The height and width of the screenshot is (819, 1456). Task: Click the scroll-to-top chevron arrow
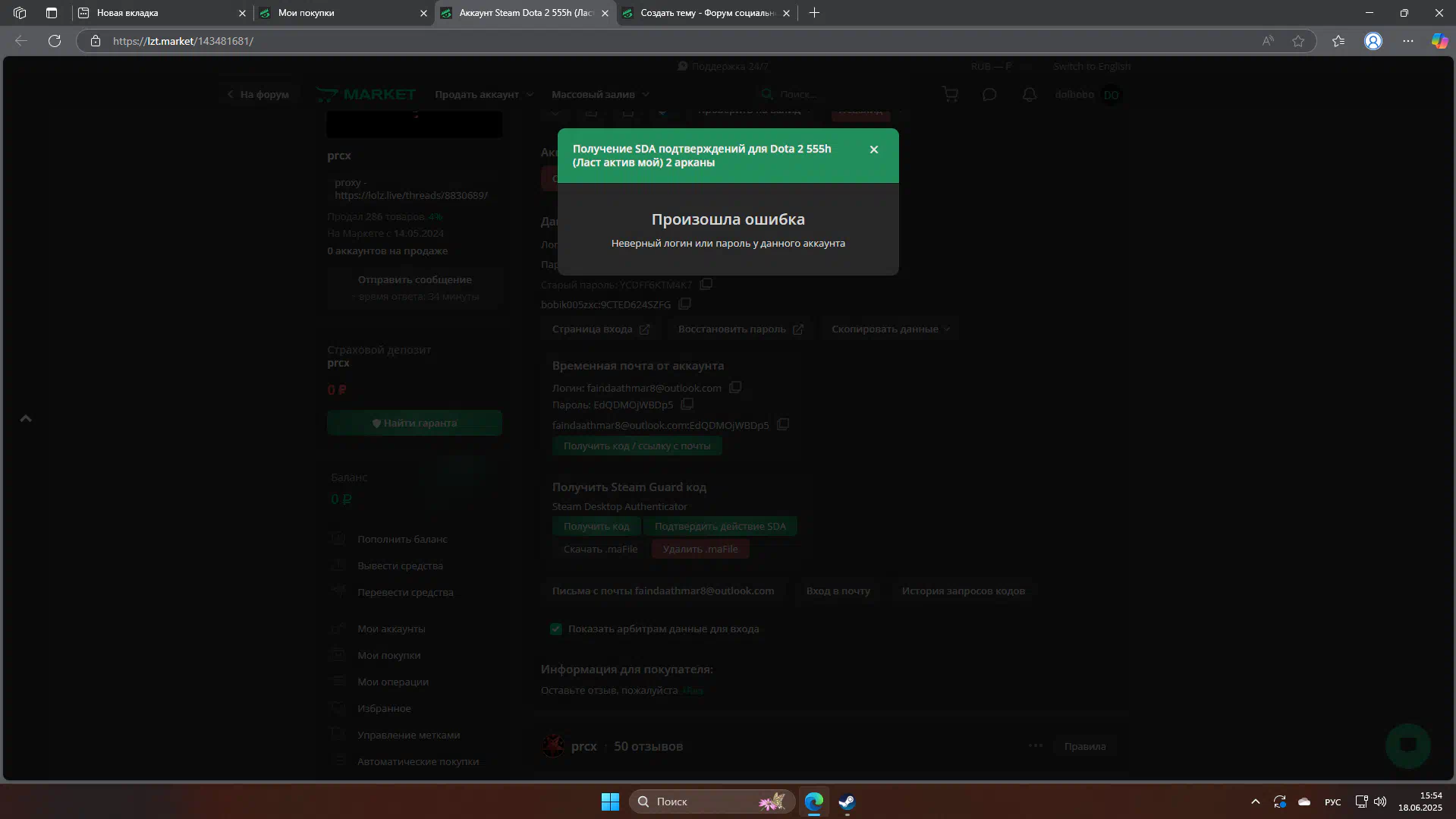click(x=26, y=418)
